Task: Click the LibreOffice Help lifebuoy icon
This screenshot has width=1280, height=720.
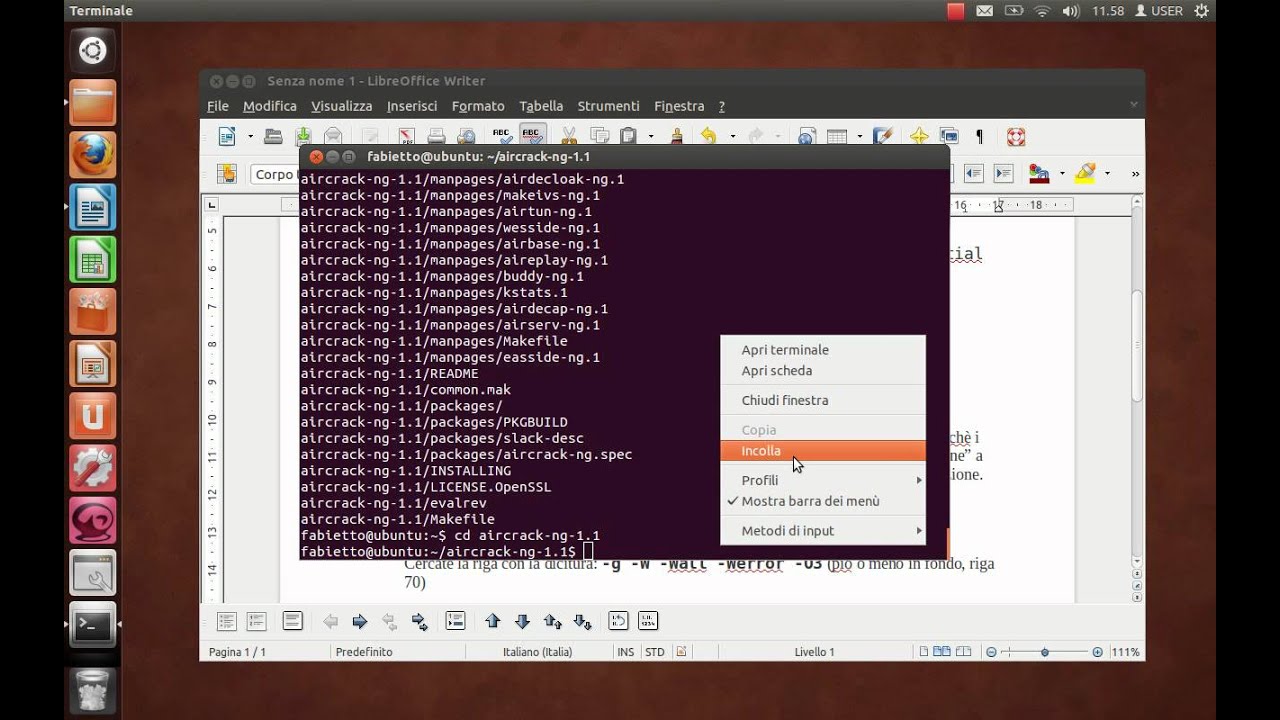Action: 1016,136
